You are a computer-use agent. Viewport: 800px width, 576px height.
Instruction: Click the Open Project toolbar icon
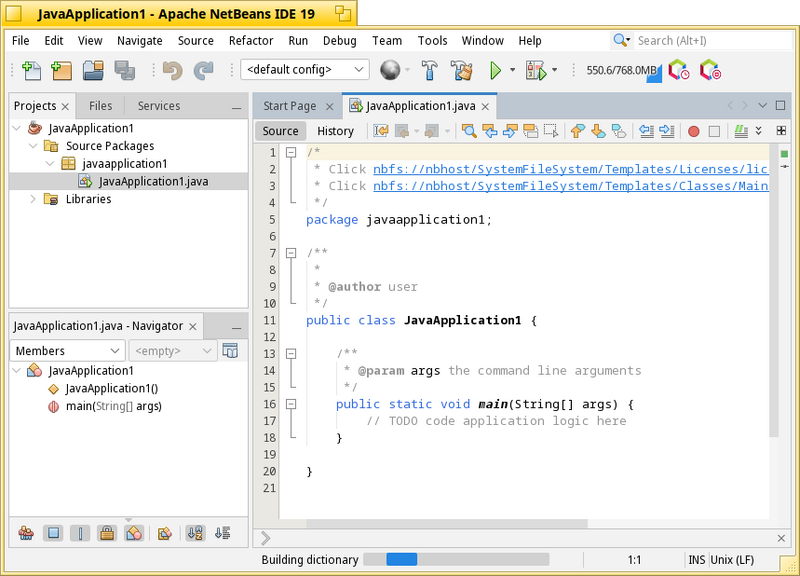93,70
